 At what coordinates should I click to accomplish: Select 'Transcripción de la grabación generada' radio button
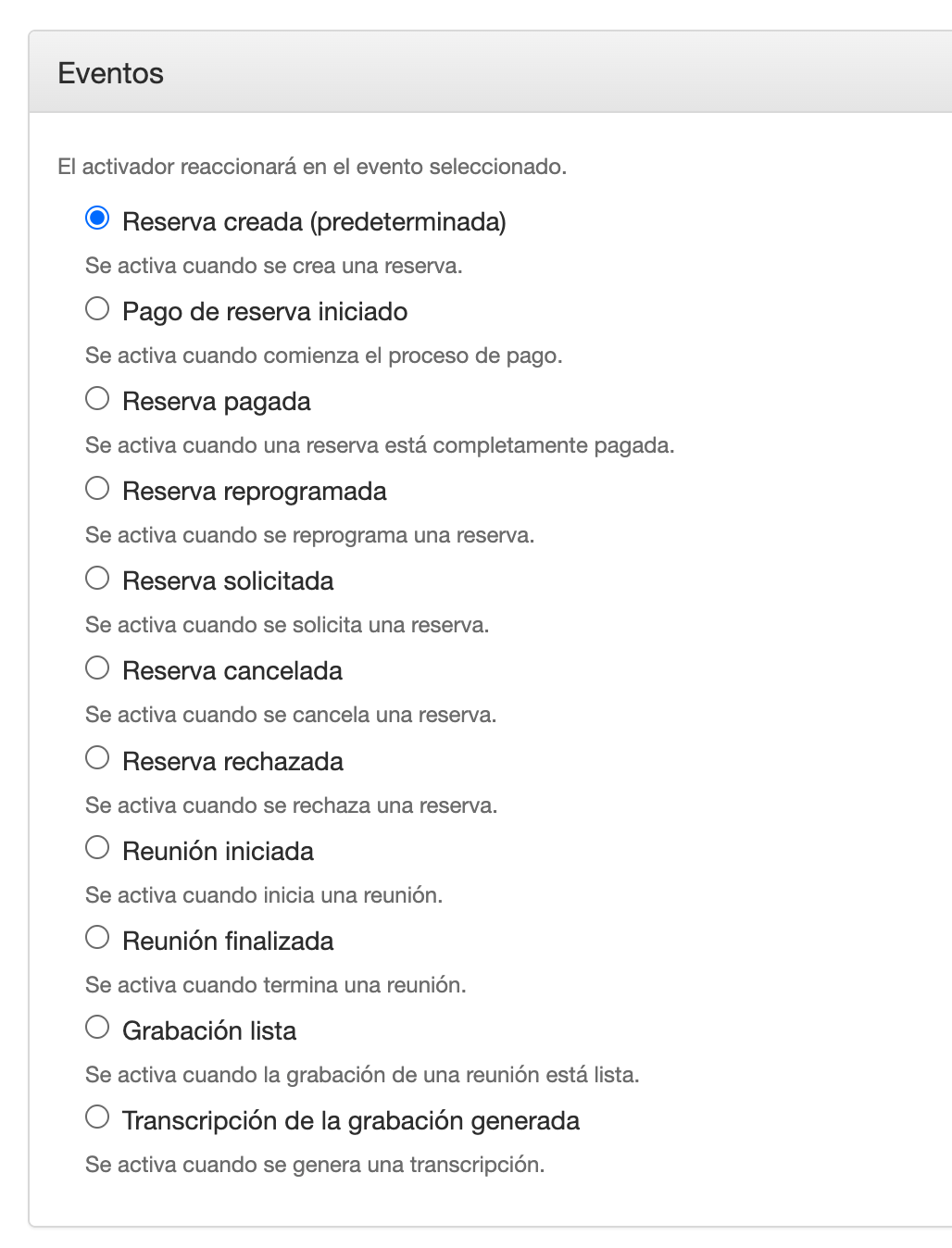pyautogui.click(x=97, y=1117)
